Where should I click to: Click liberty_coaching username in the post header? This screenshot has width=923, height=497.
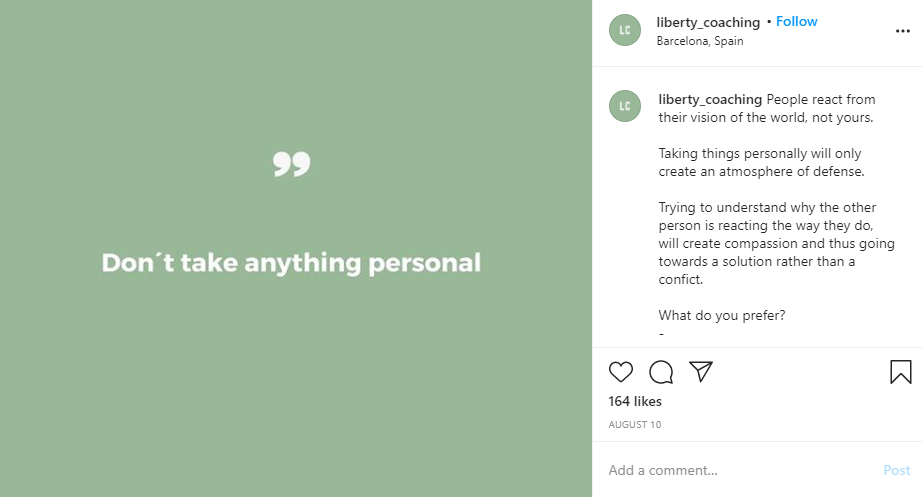[707, 21]
